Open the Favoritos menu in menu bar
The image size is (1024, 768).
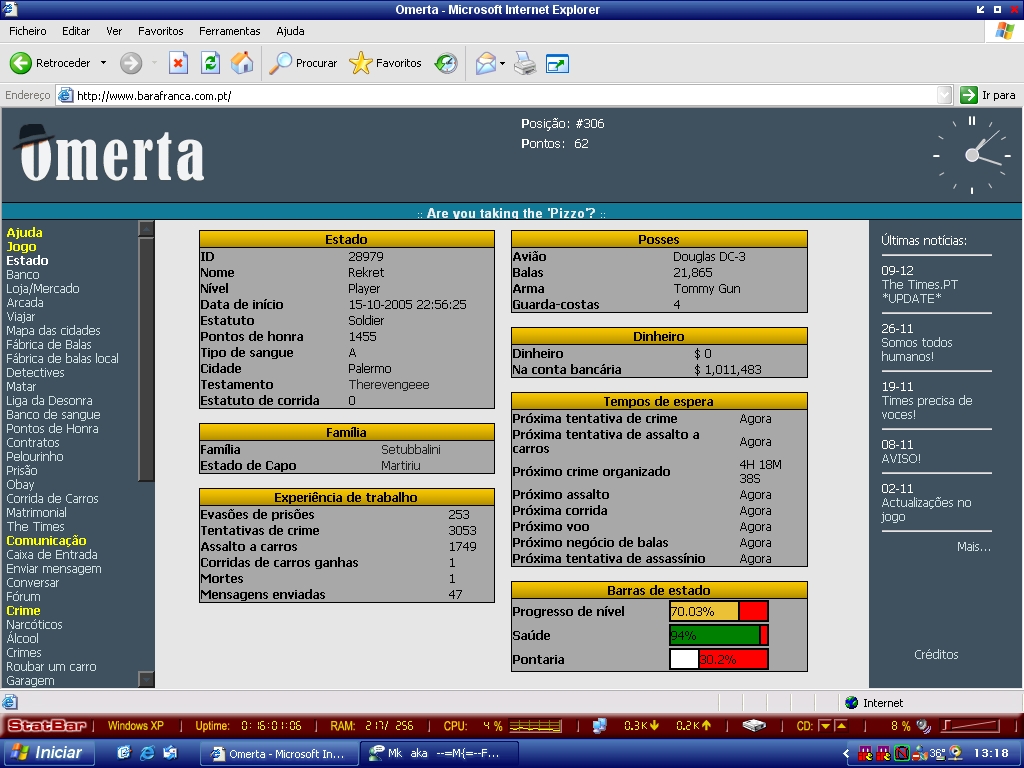160,31
